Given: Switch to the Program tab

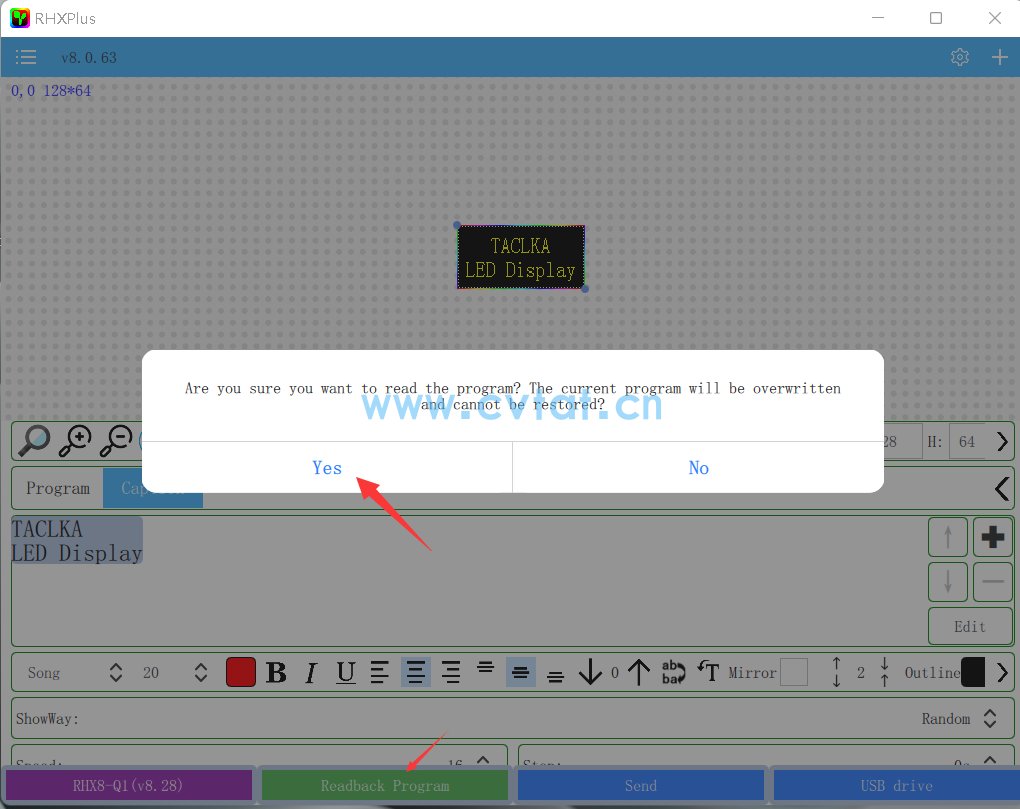Looking at the screenshot, I should coord(58,489).
